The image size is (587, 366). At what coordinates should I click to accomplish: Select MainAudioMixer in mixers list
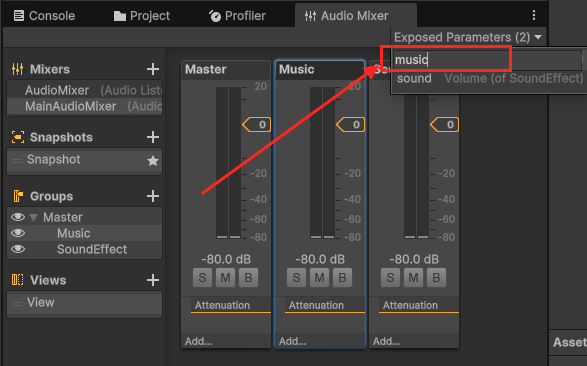pos(85,106)
